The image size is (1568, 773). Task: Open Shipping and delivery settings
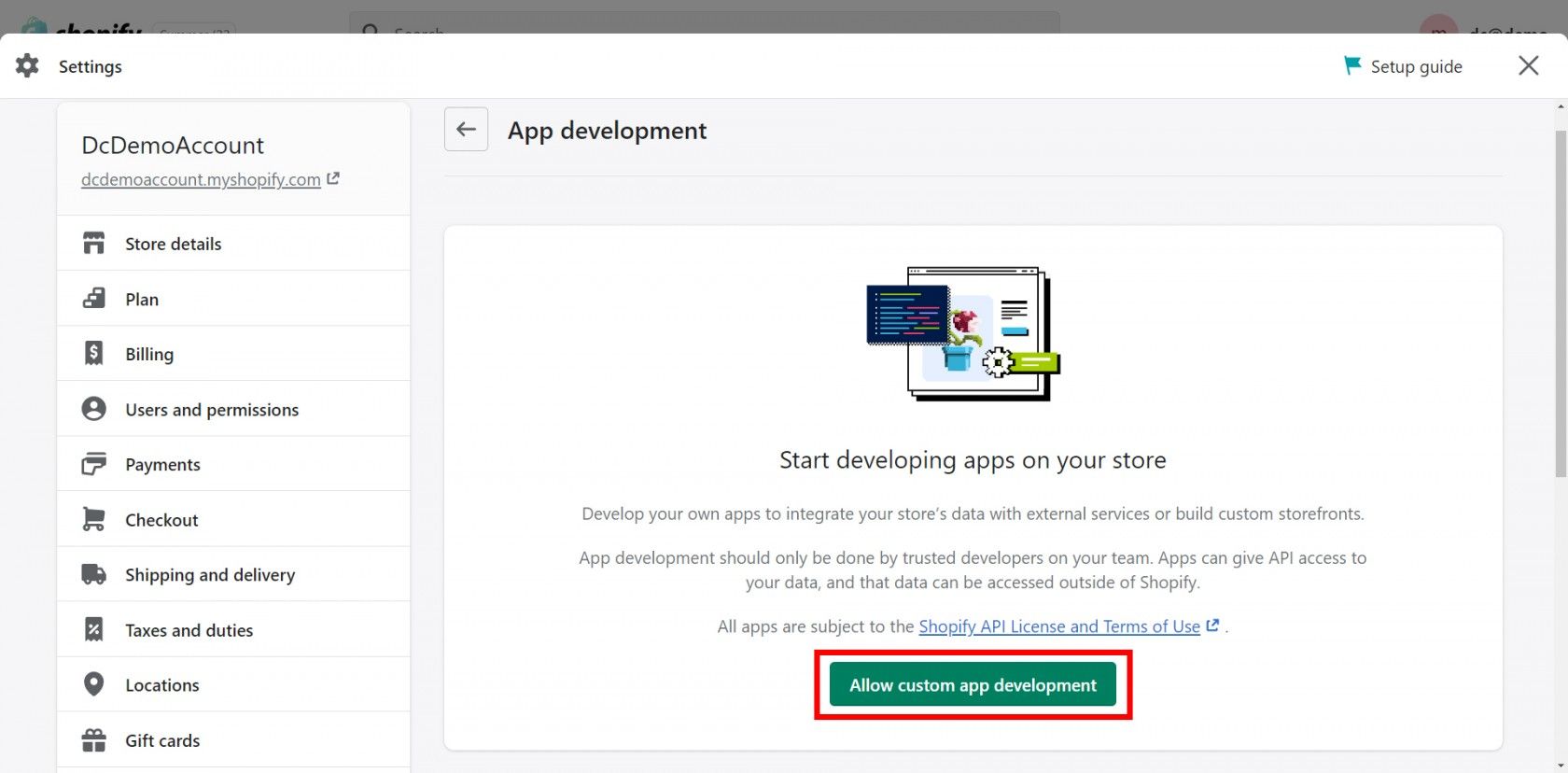pos(210,575)
